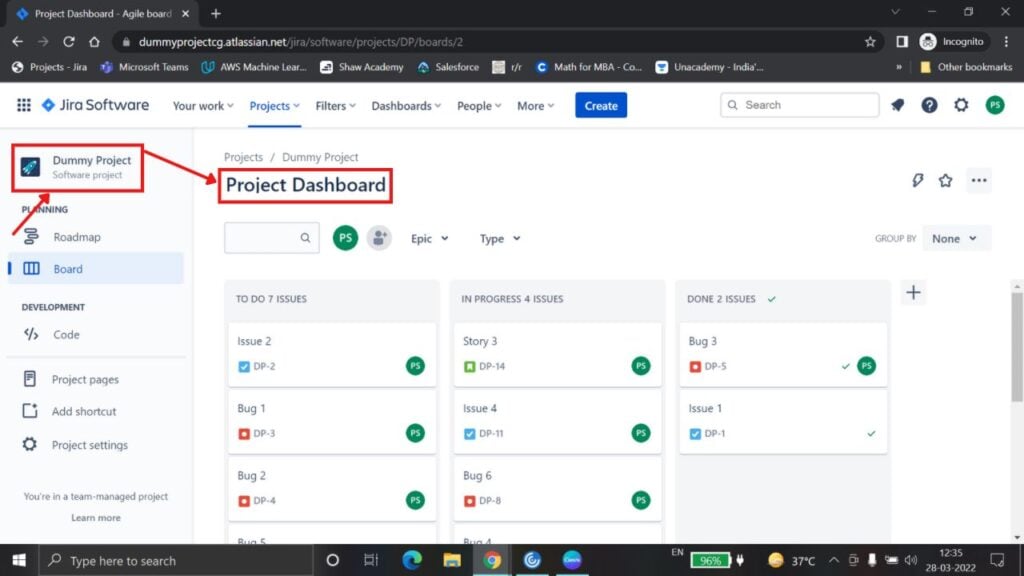Open the Bug 6 card
Viewport: 1024px width, 576px height.
tap(557, 488)
